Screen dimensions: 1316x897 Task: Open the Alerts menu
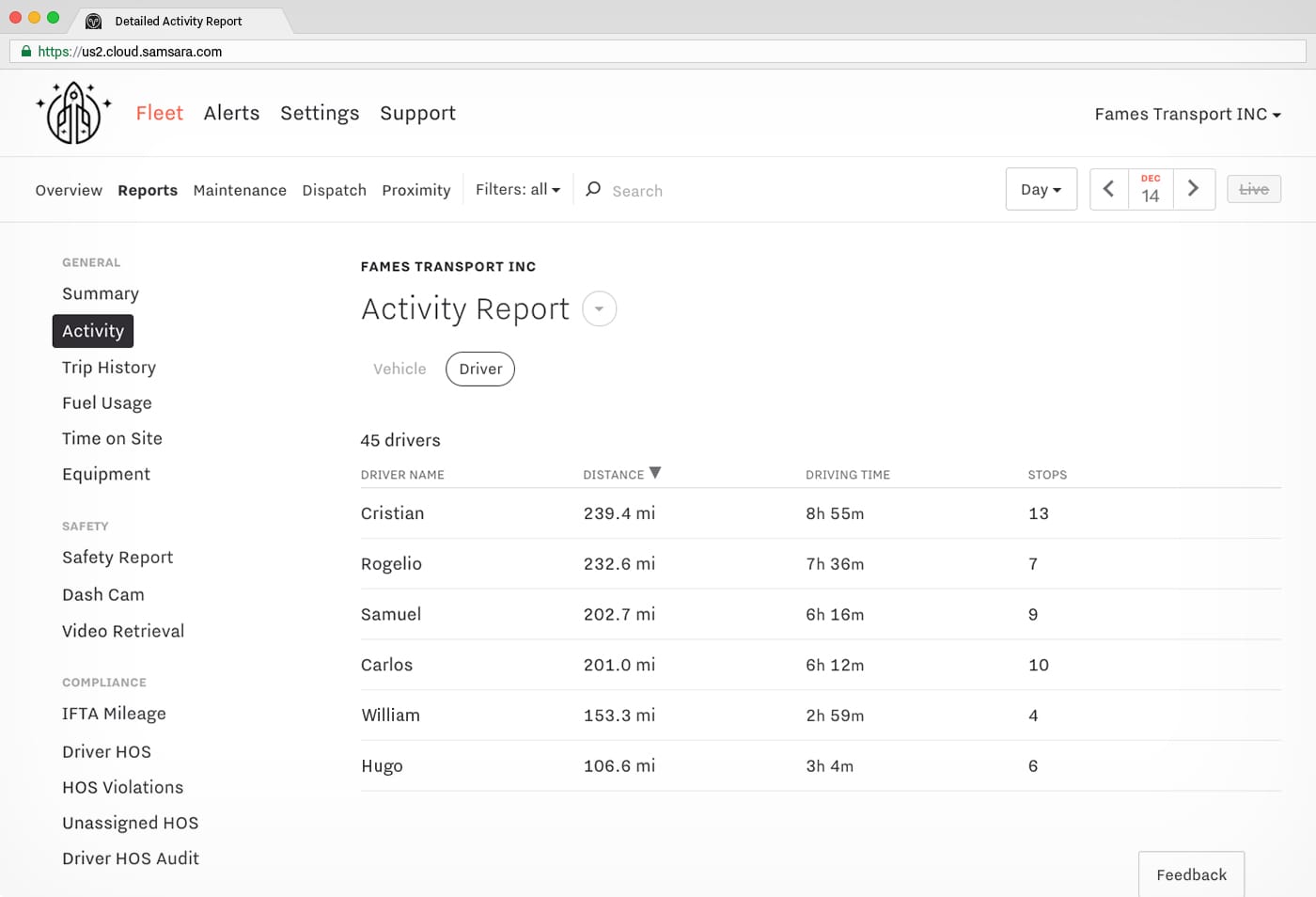click(x=231, y=113)
